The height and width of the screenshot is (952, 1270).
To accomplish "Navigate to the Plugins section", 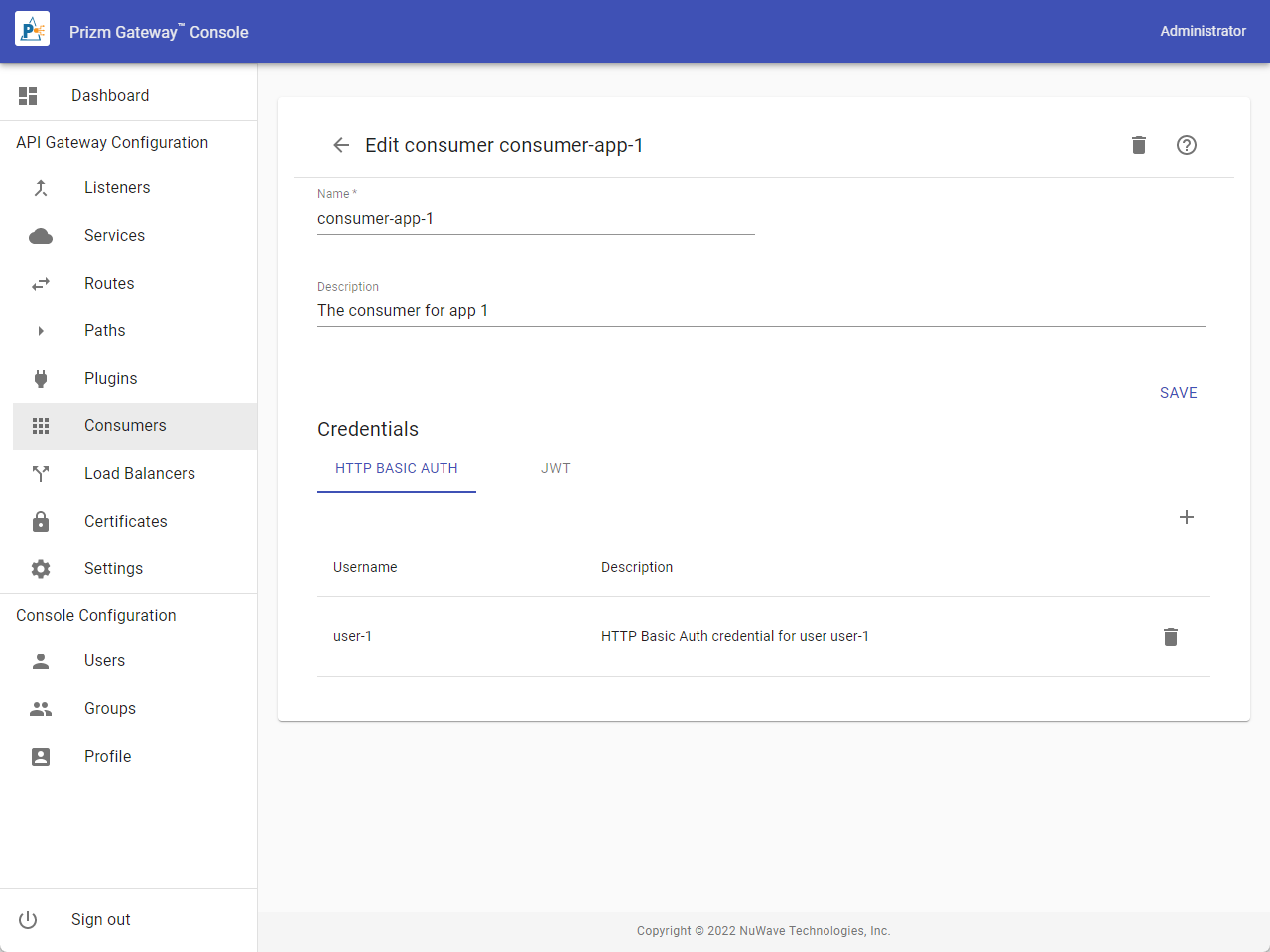I will (111, 378).
